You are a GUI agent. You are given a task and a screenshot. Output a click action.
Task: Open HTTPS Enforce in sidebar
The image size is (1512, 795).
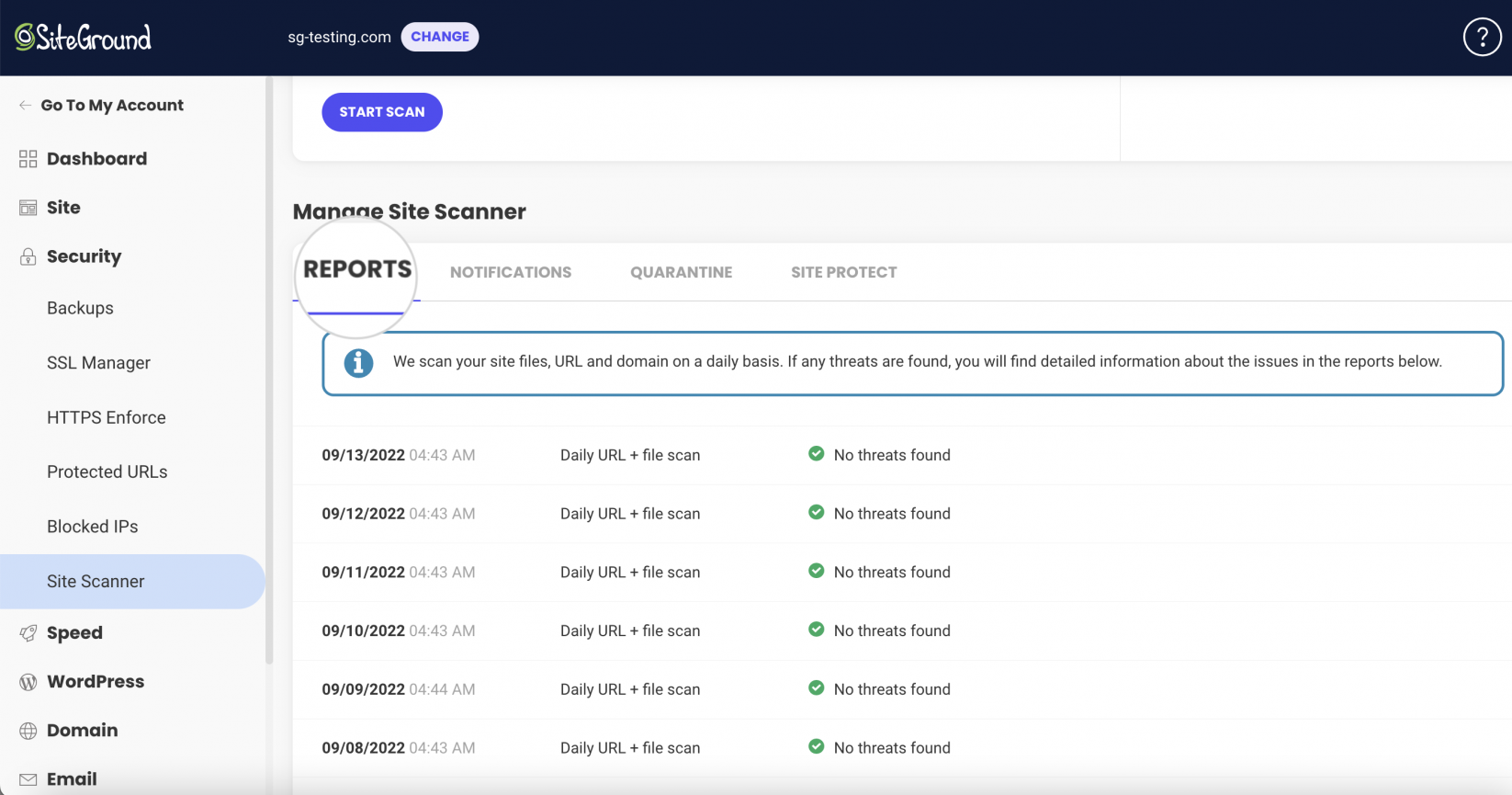coord(107,417)
